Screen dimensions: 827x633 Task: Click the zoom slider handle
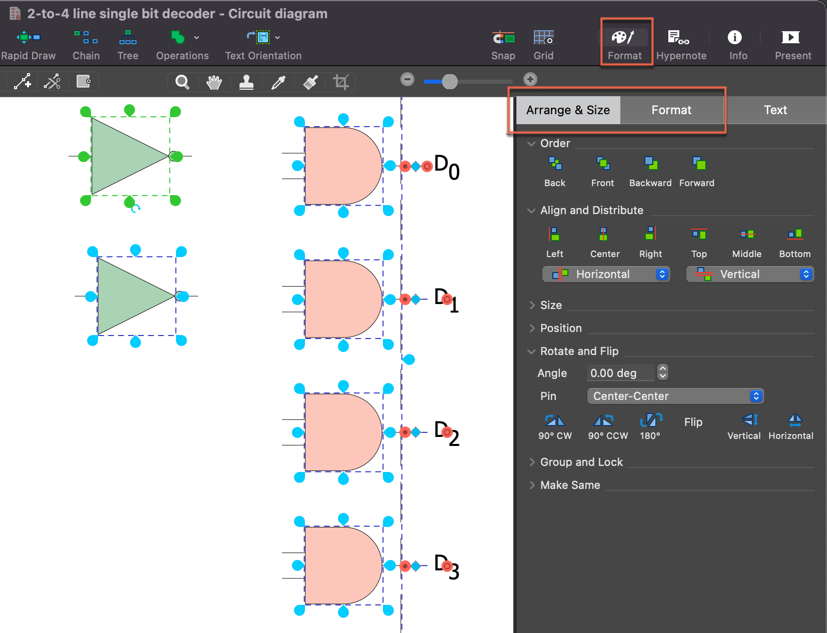coord(449,81)
